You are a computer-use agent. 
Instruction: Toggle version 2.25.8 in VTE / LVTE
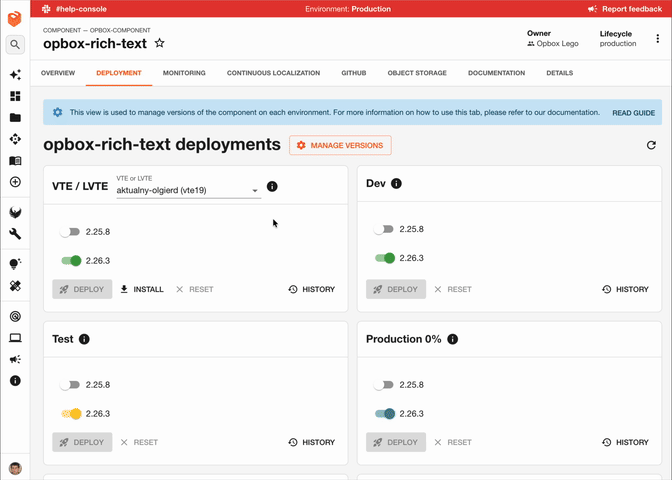pos(70,232)
